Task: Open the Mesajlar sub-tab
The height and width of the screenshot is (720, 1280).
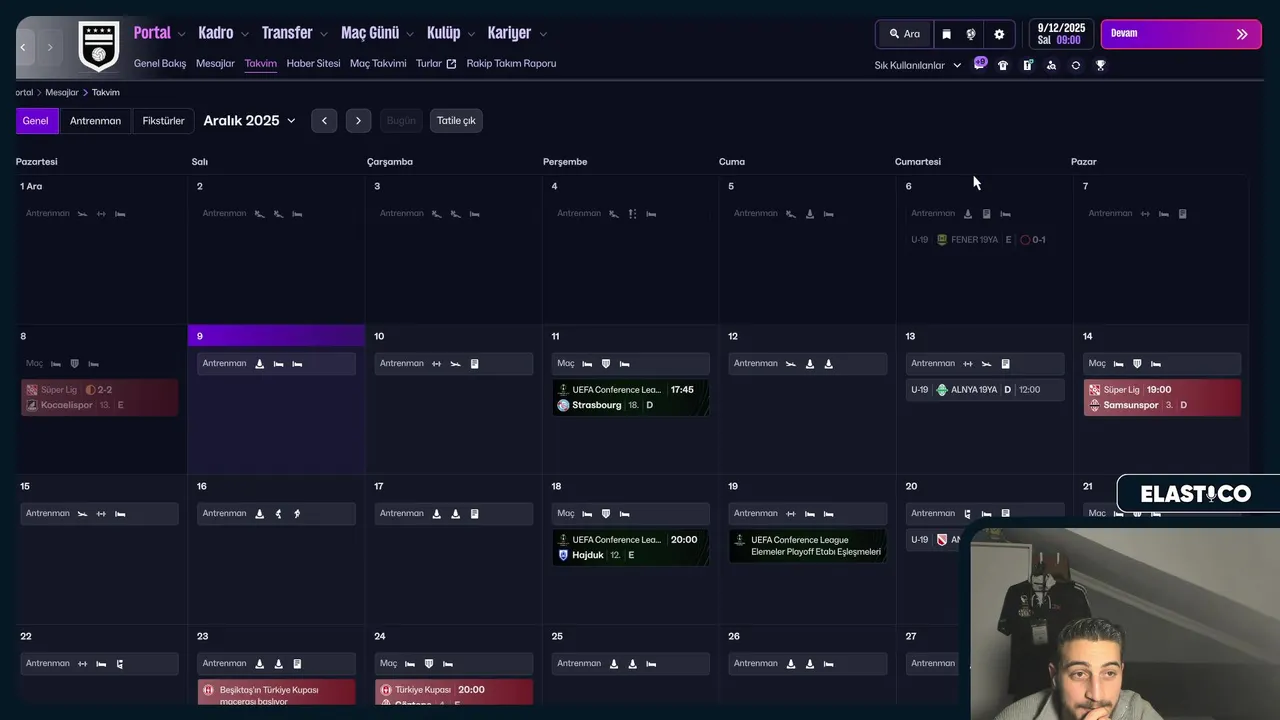Action: (215, 63)
